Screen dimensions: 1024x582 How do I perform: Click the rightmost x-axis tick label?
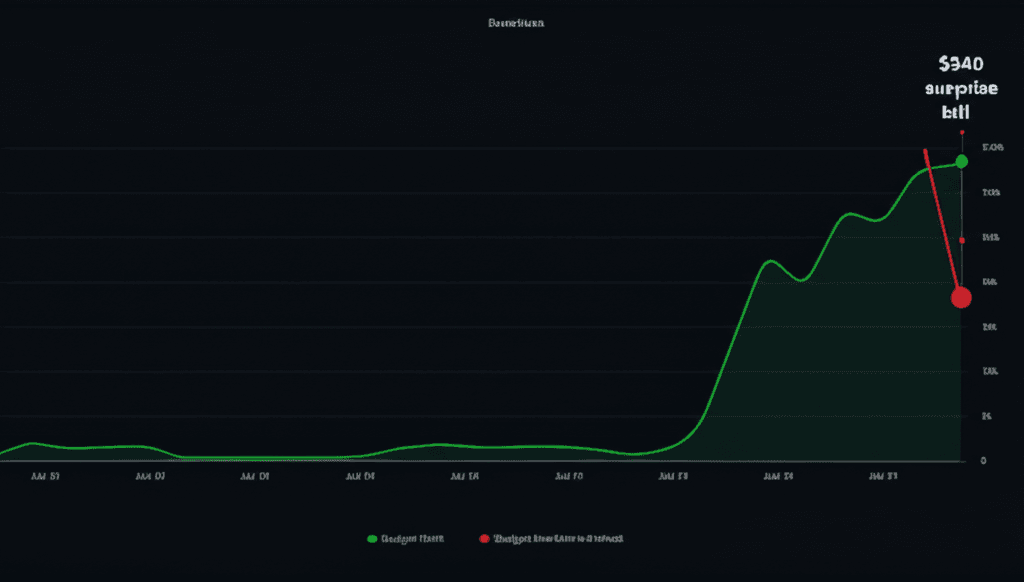pos(881,477)
